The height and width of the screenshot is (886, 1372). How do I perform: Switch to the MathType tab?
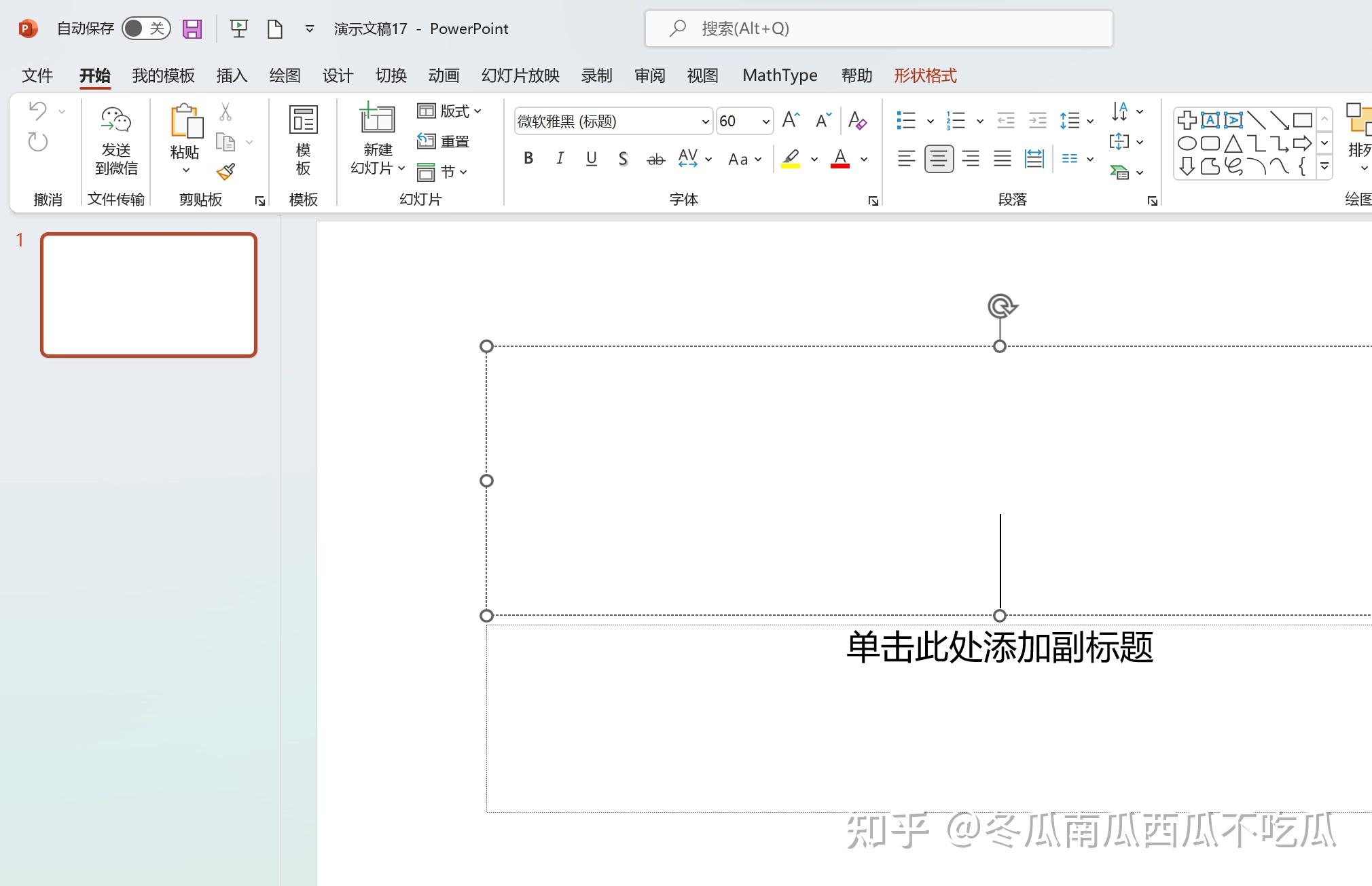tap(780, 75)
